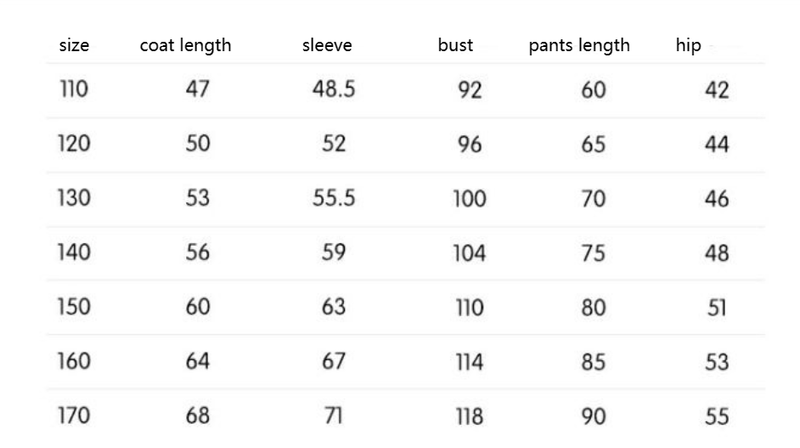800x448 pixels.
Task: Click the 'size' column header
Action: click(x=73, y=45)
